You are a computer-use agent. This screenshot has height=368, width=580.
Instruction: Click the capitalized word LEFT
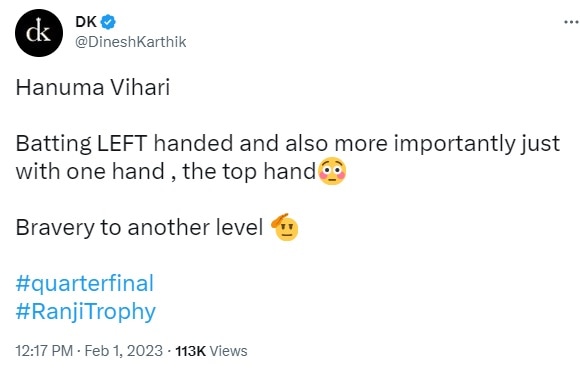[x=122, y=144]
